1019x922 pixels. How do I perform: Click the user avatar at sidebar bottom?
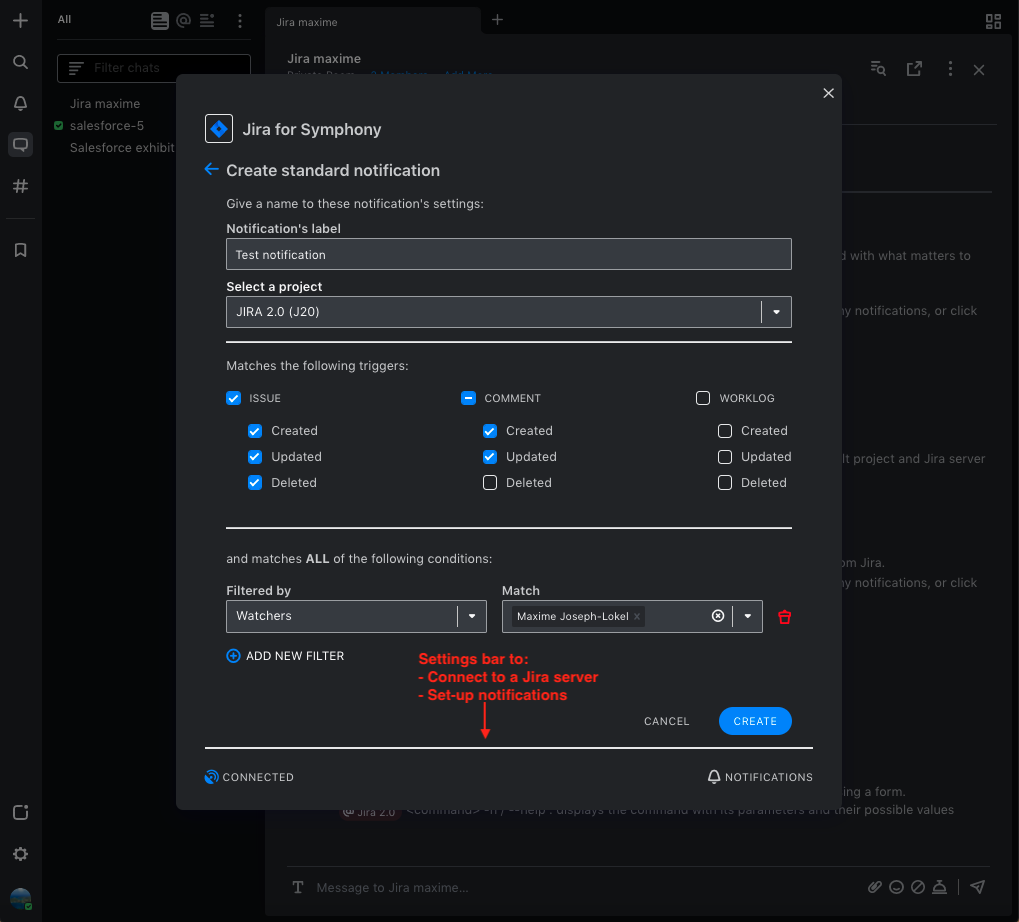pos(20,899)
